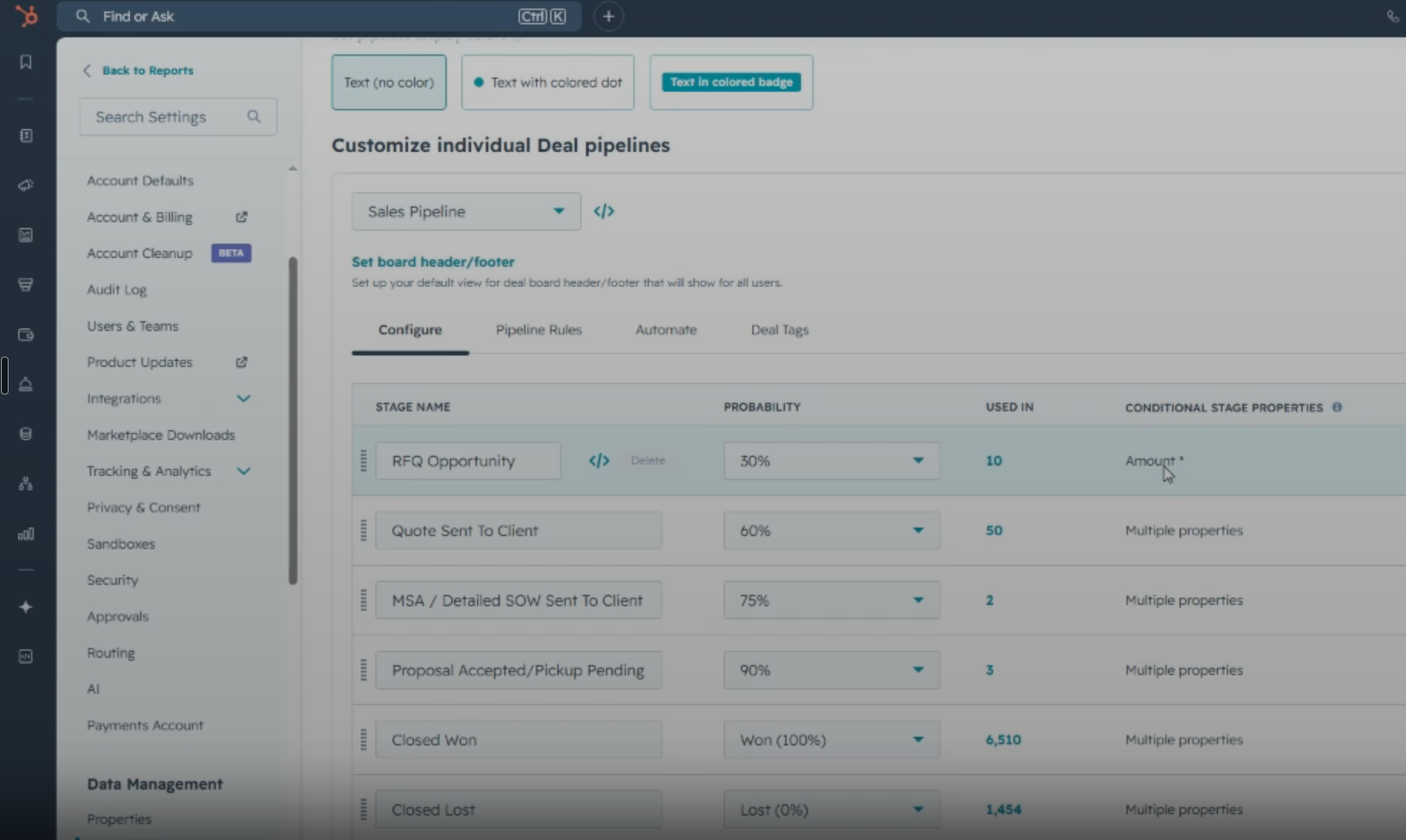Open Security settings page

(x=113, y=580)
